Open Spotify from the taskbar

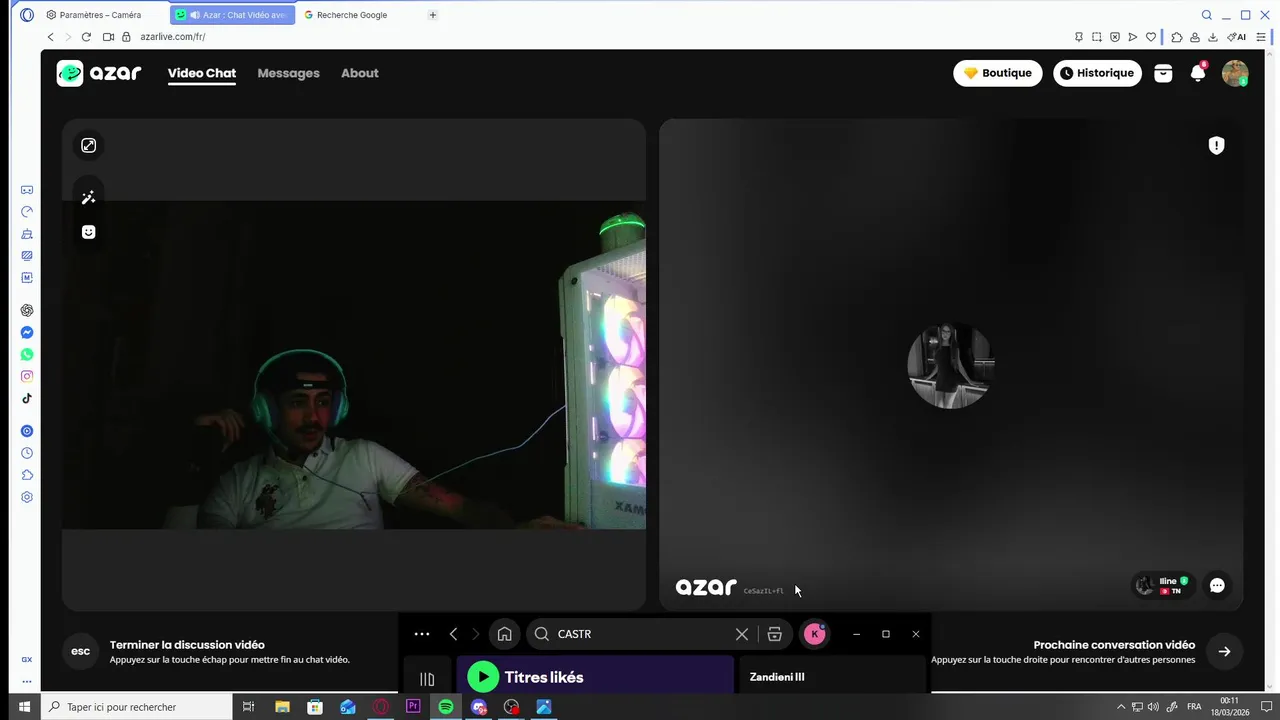(446, 707)
